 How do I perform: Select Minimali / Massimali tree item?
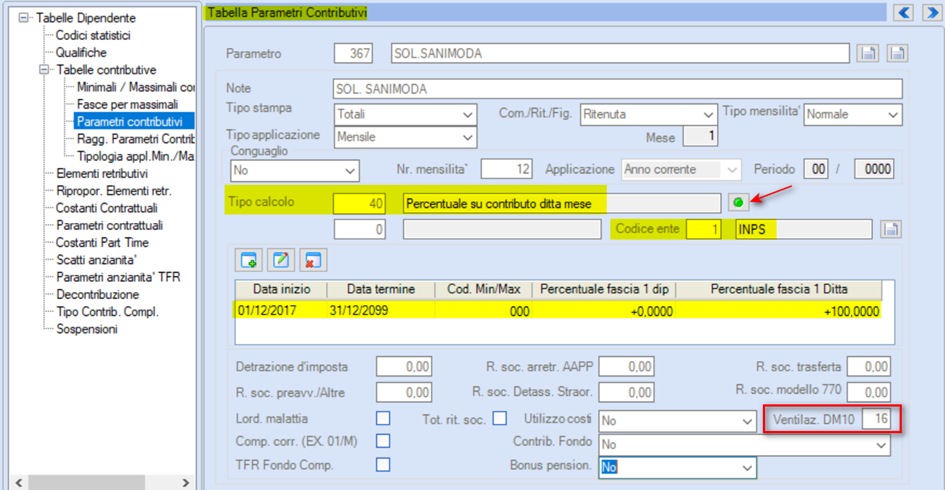[x=135, y=87]
